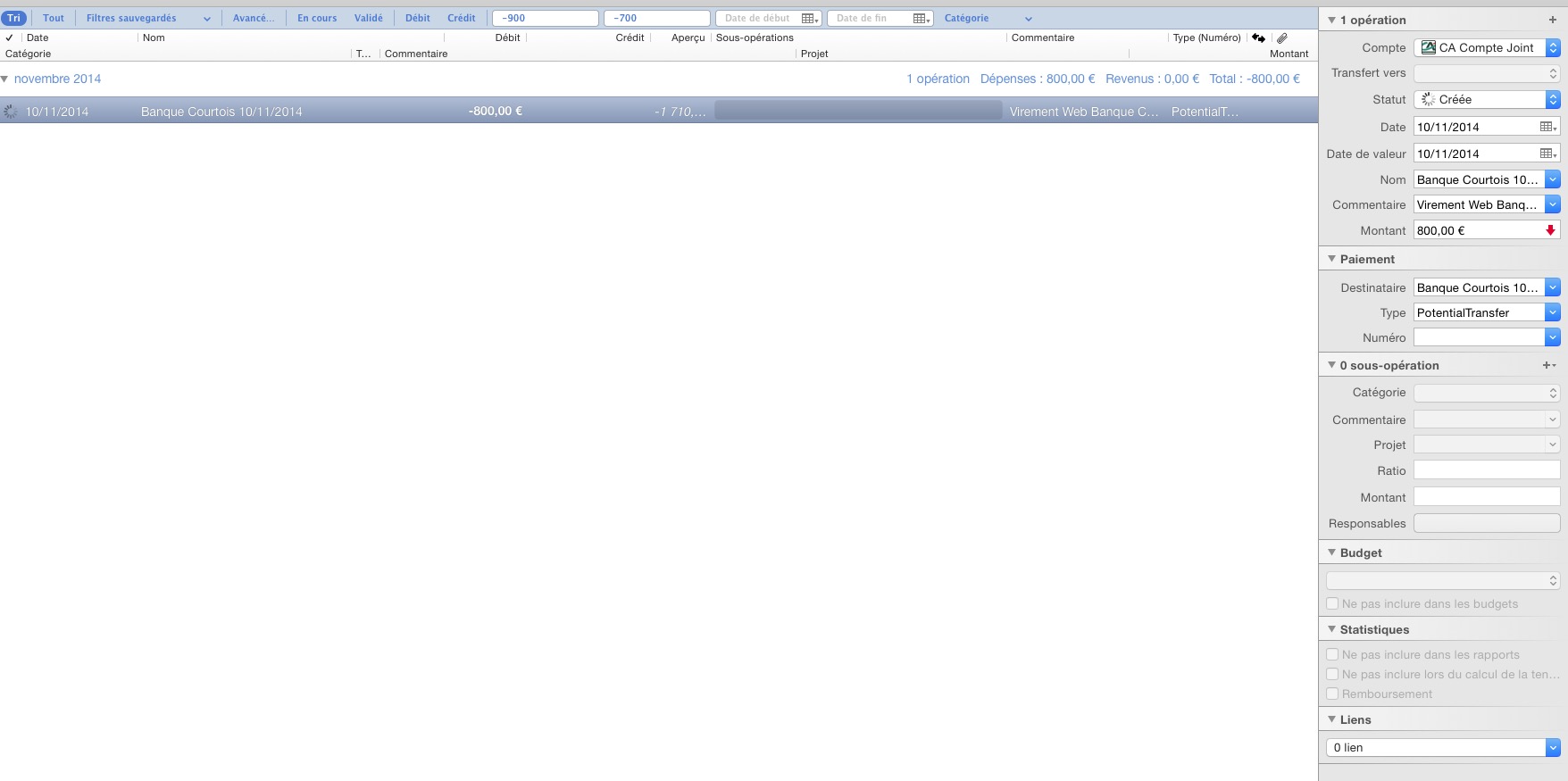The width and height of the screenshot is (1568, 781).
Task: Select the Banque Courtois 10/11/2014 operation name
Action: point(221,112)
